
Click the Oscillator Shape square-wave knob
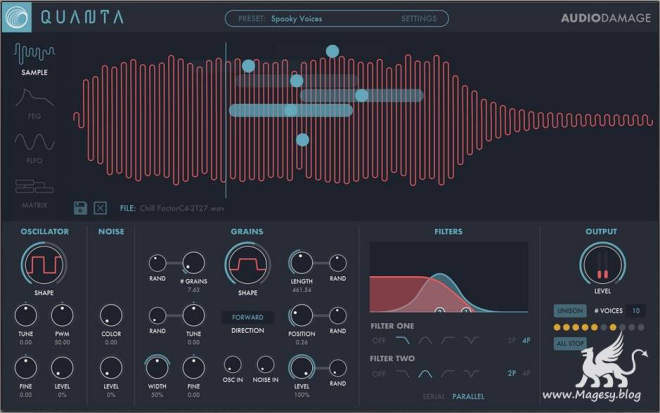[x=44, y=265]
